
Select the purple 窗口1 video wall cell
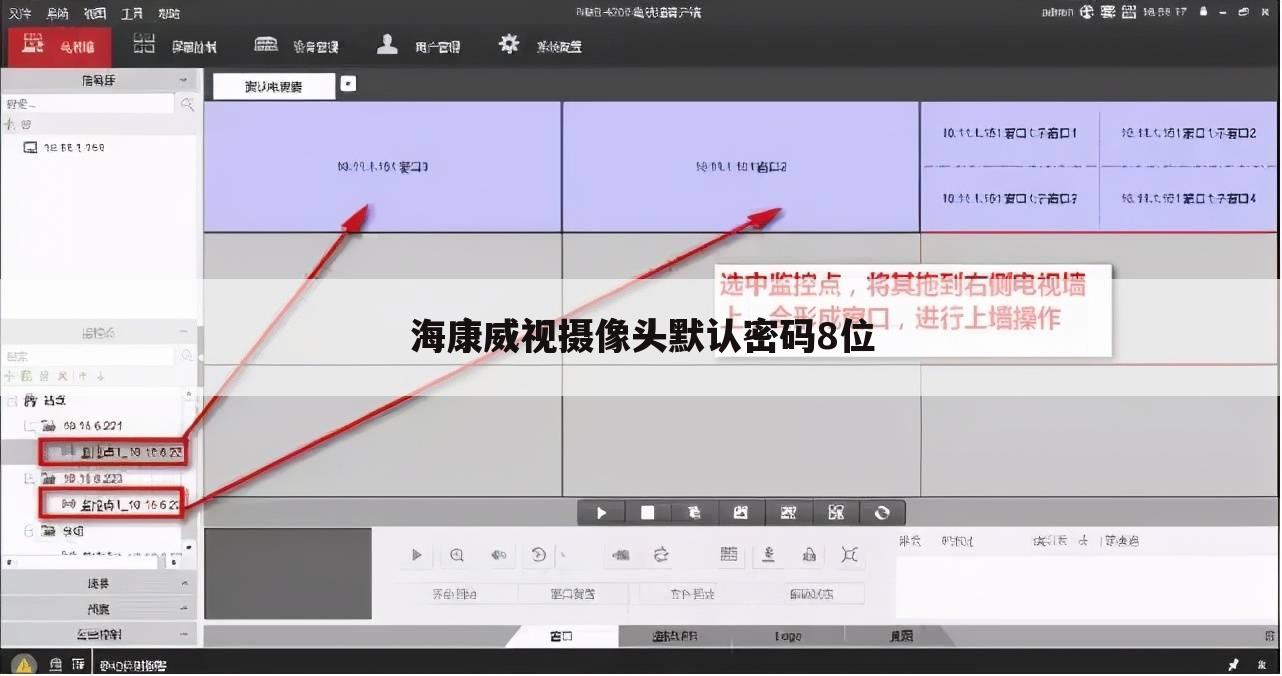[383, 167]
